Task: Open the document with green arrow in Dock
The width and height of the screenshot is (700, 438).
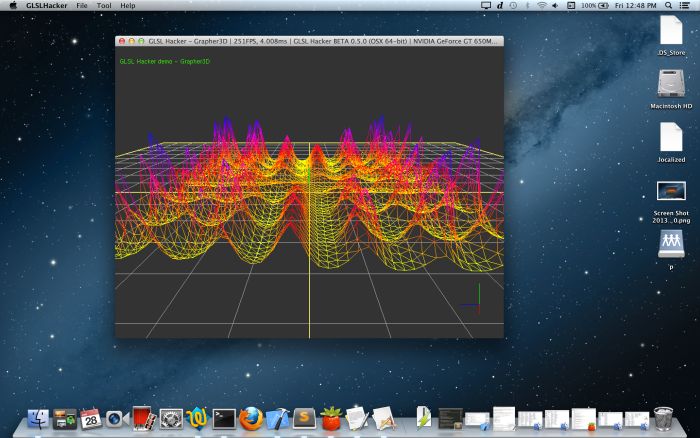Action: (x=423, y=418)
